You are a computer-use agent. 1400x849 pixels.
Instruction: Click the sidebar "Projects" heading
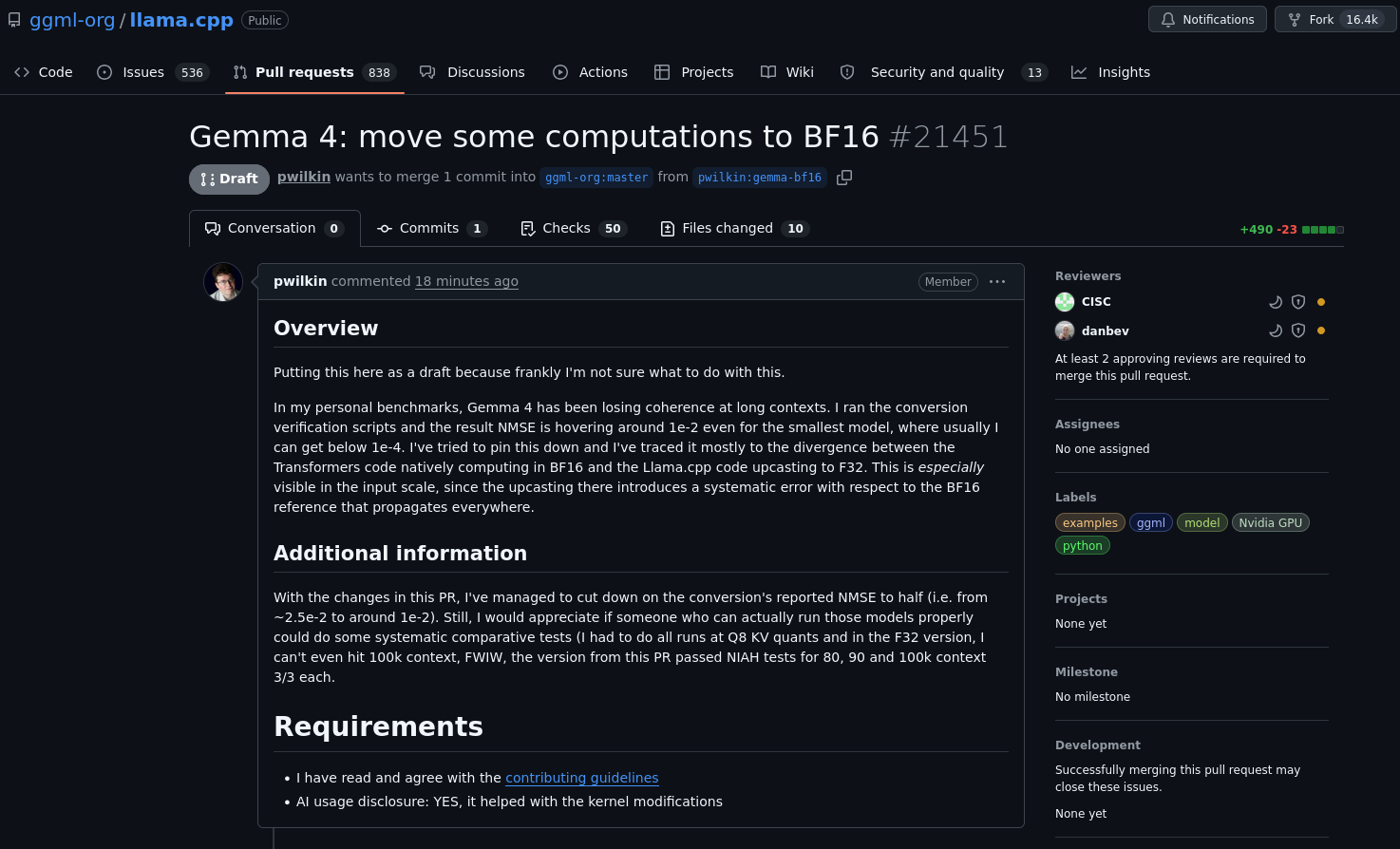1082,599
